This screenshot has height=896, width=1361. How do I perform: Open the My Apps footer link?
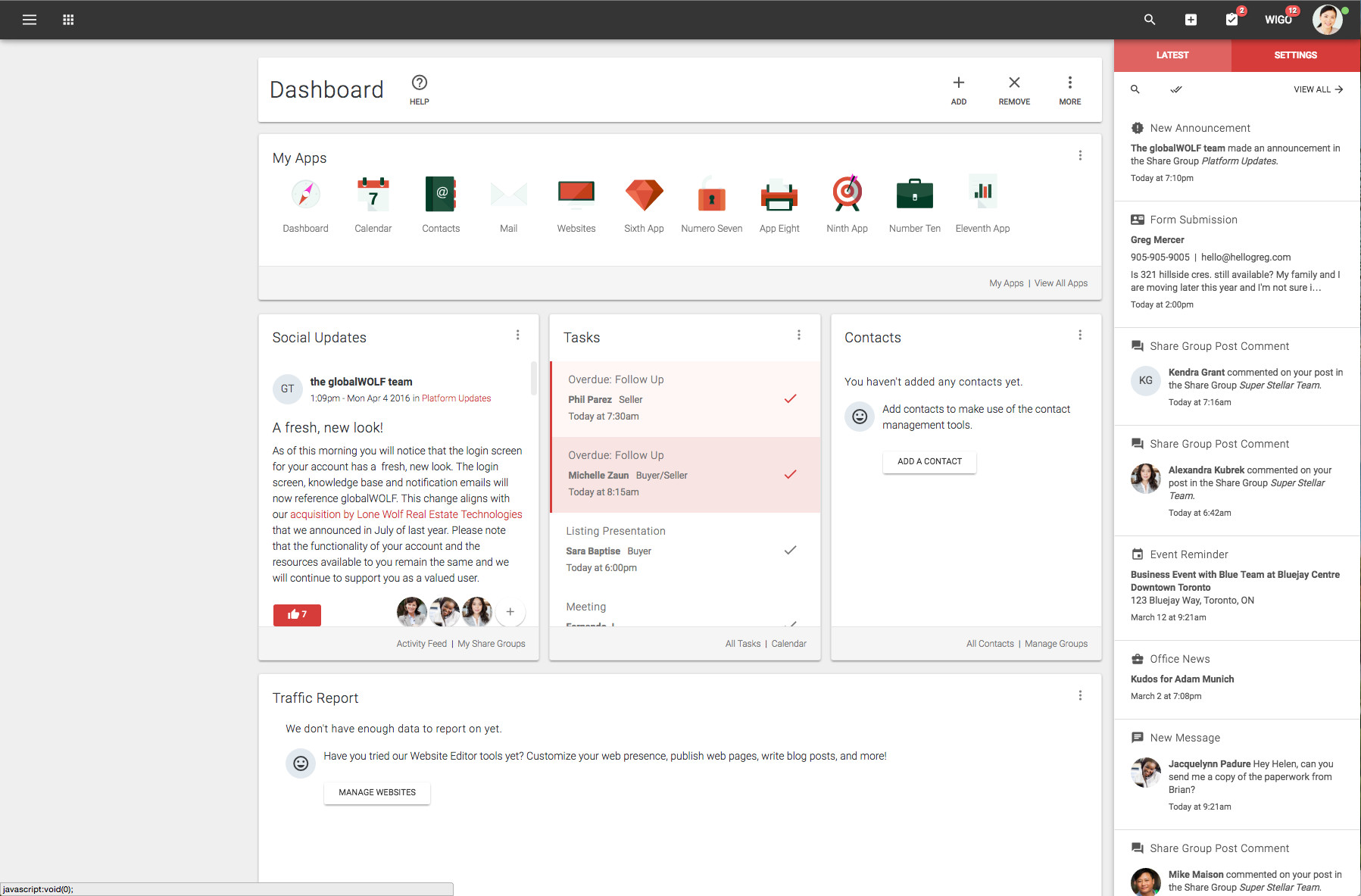1007,283
